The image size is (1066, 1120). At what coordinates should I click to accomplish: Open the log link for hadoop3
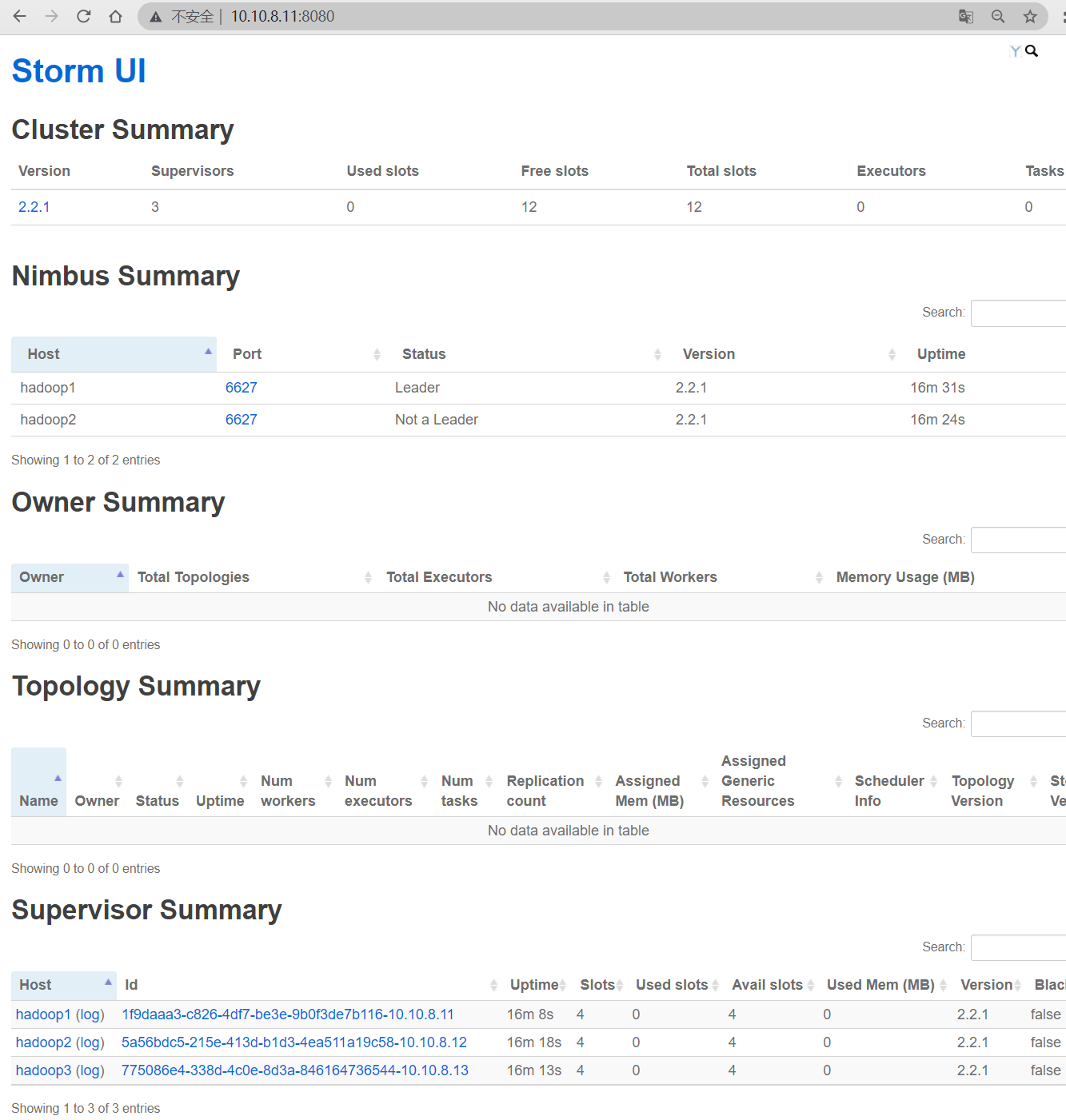point(90,1070)
